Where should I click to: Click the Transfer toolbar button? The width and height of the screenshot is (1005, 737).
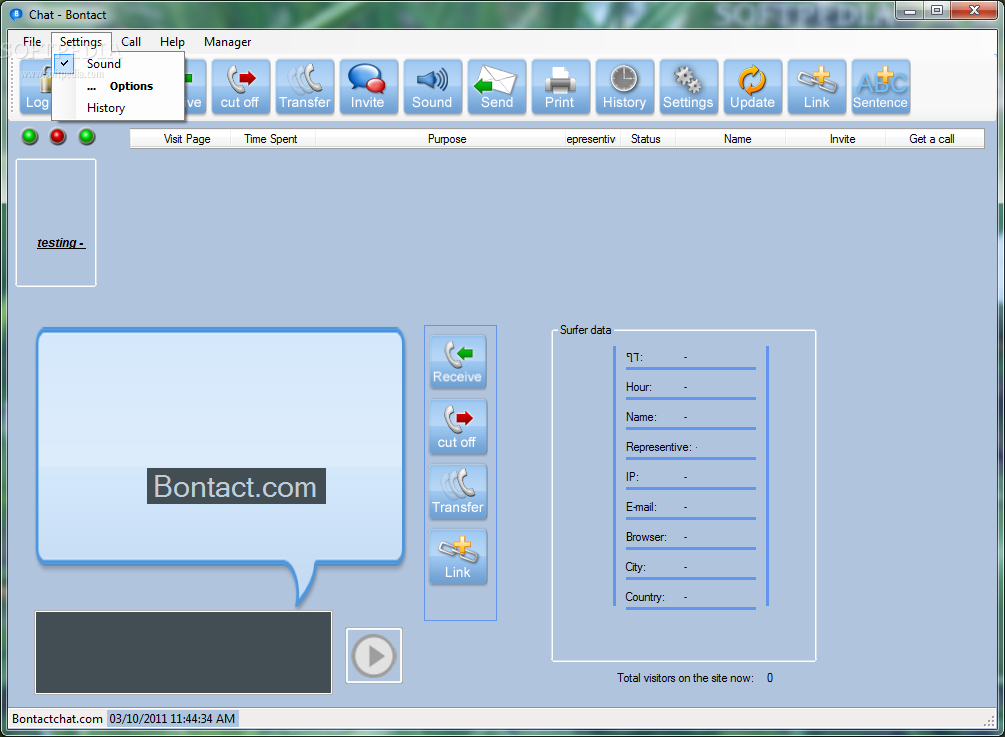point(304,87)
